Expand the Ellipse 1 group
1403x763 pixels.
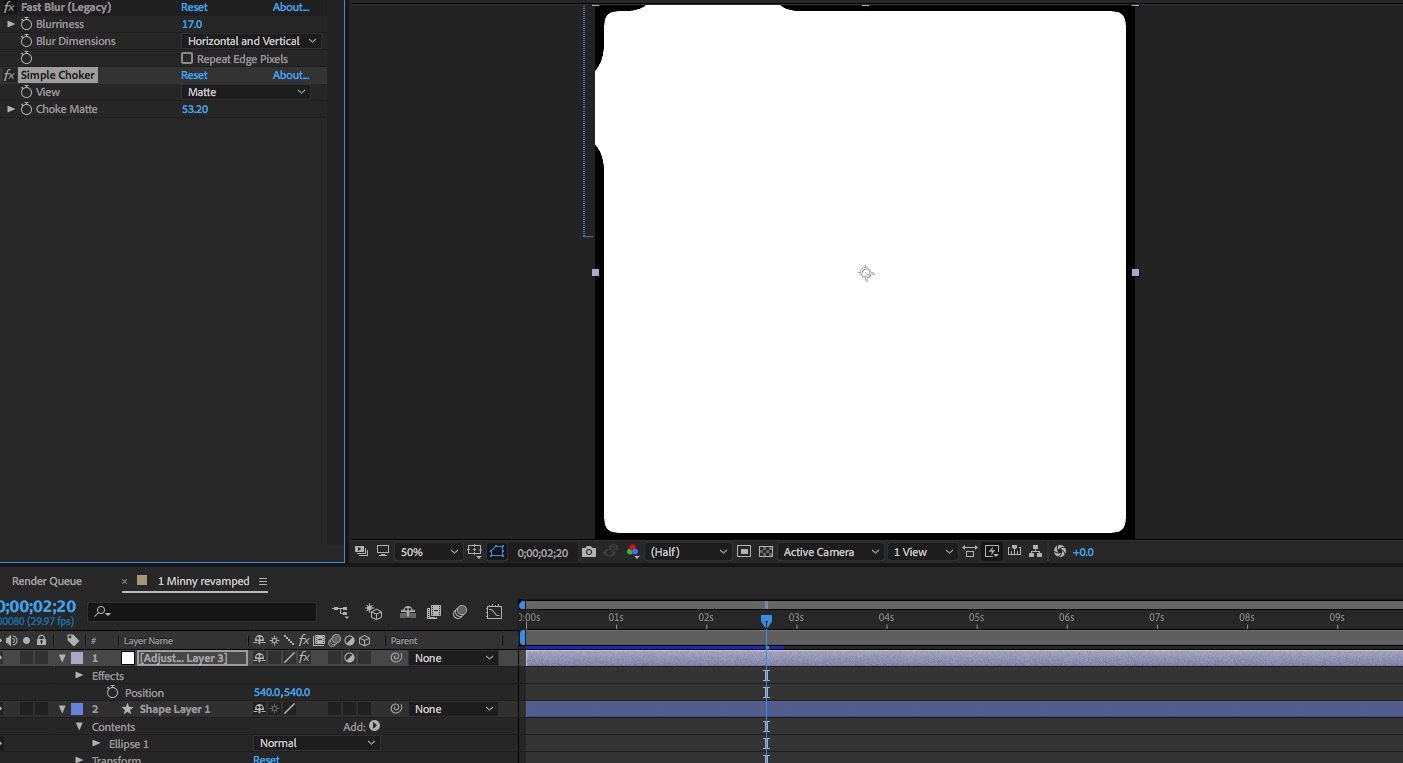pos(96,744)
